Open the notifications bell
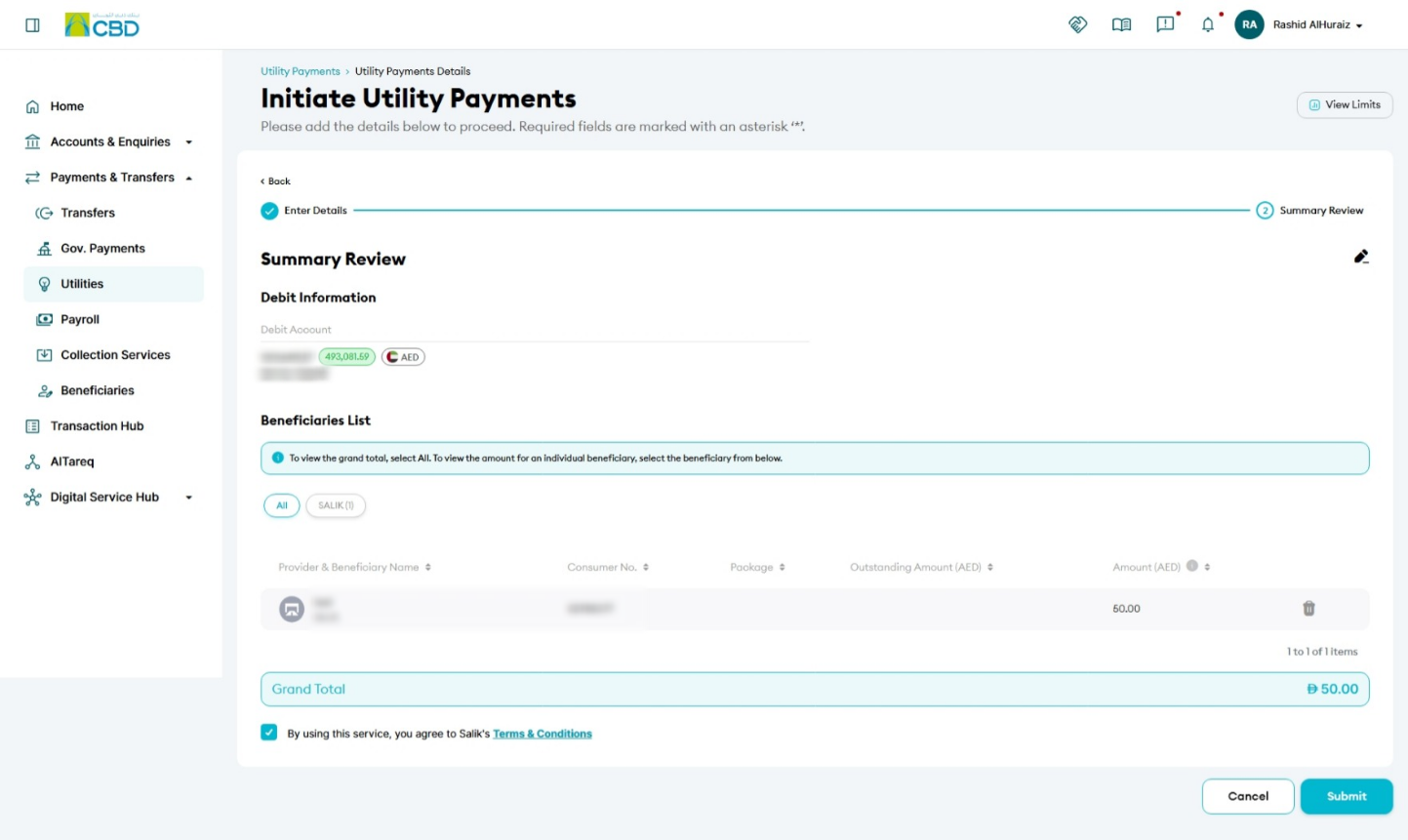Screen dimensions: 1408x840 tap(1208, 25)
